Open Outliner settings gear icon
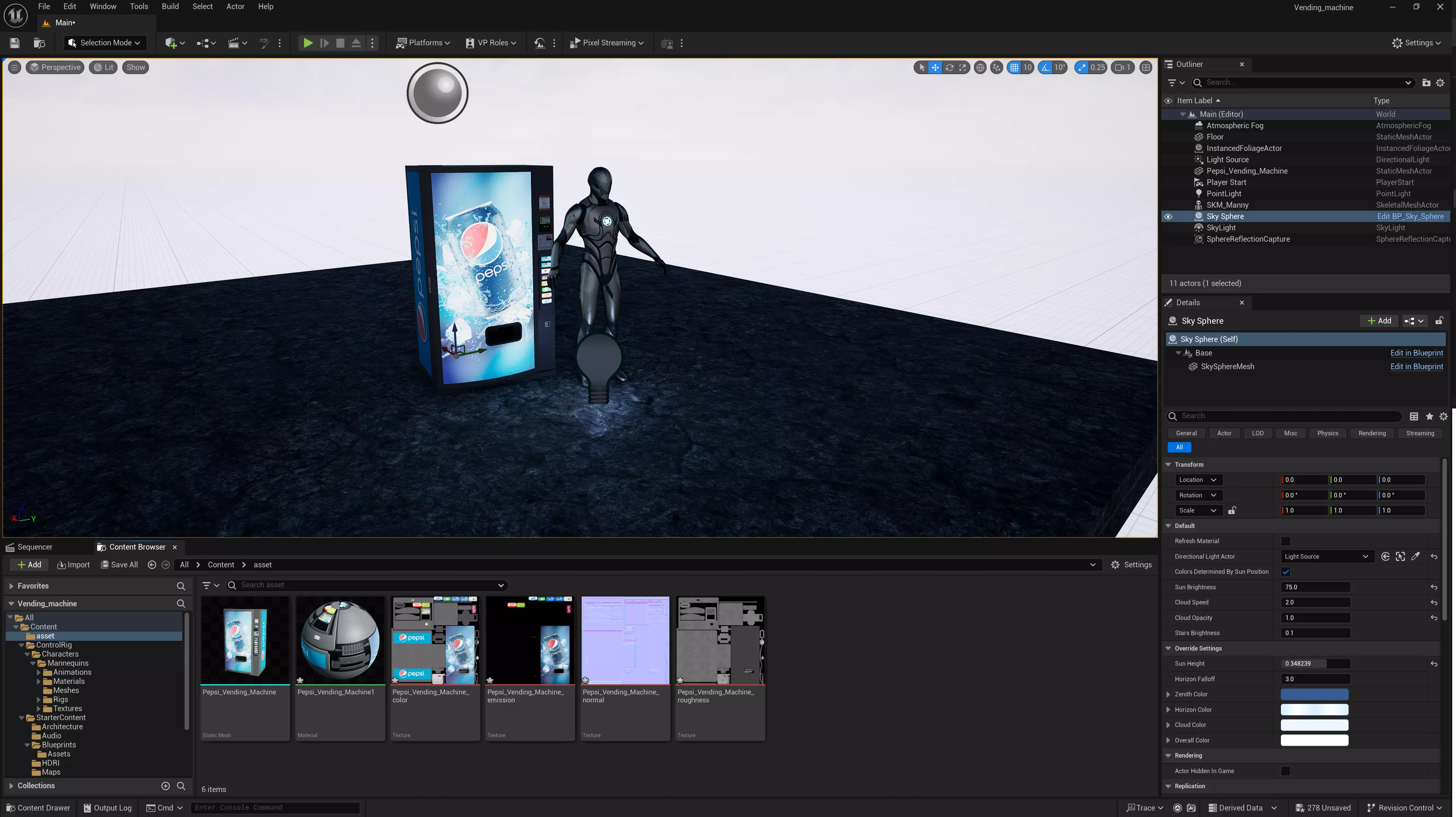Image resolution: width=1456 pixels, height=817 pixels. click(x=1440, y=82)
